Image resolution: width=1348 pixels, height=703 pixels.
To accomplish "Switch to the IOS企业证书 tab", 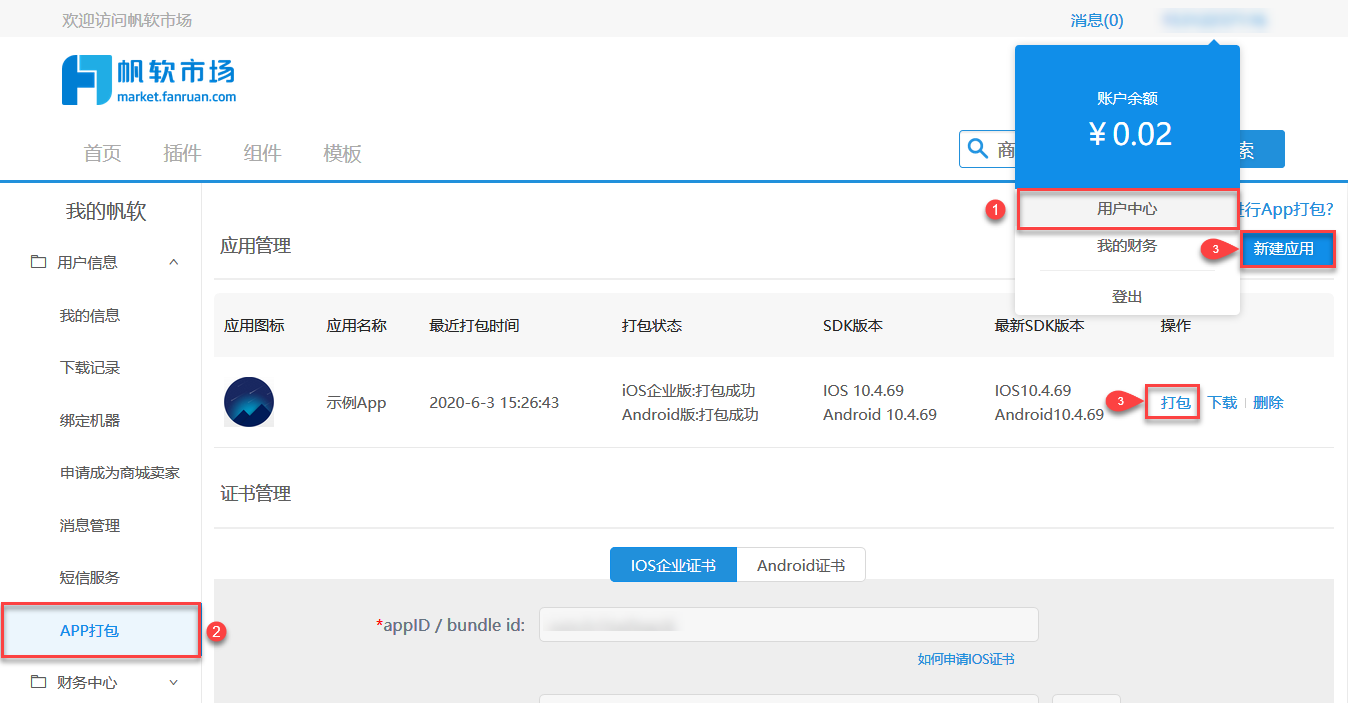I will click(x=673, y=565).
